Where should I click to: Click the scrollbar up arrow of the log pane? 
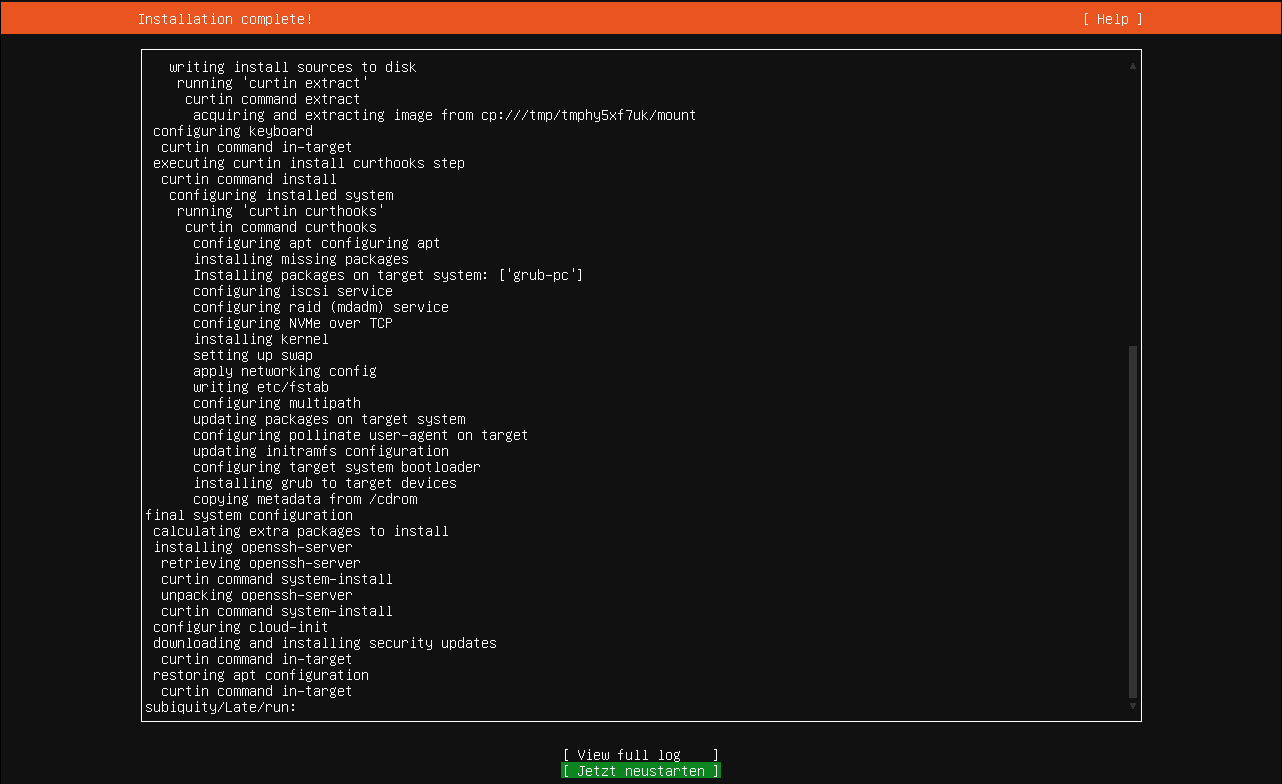coord(1132,63)
